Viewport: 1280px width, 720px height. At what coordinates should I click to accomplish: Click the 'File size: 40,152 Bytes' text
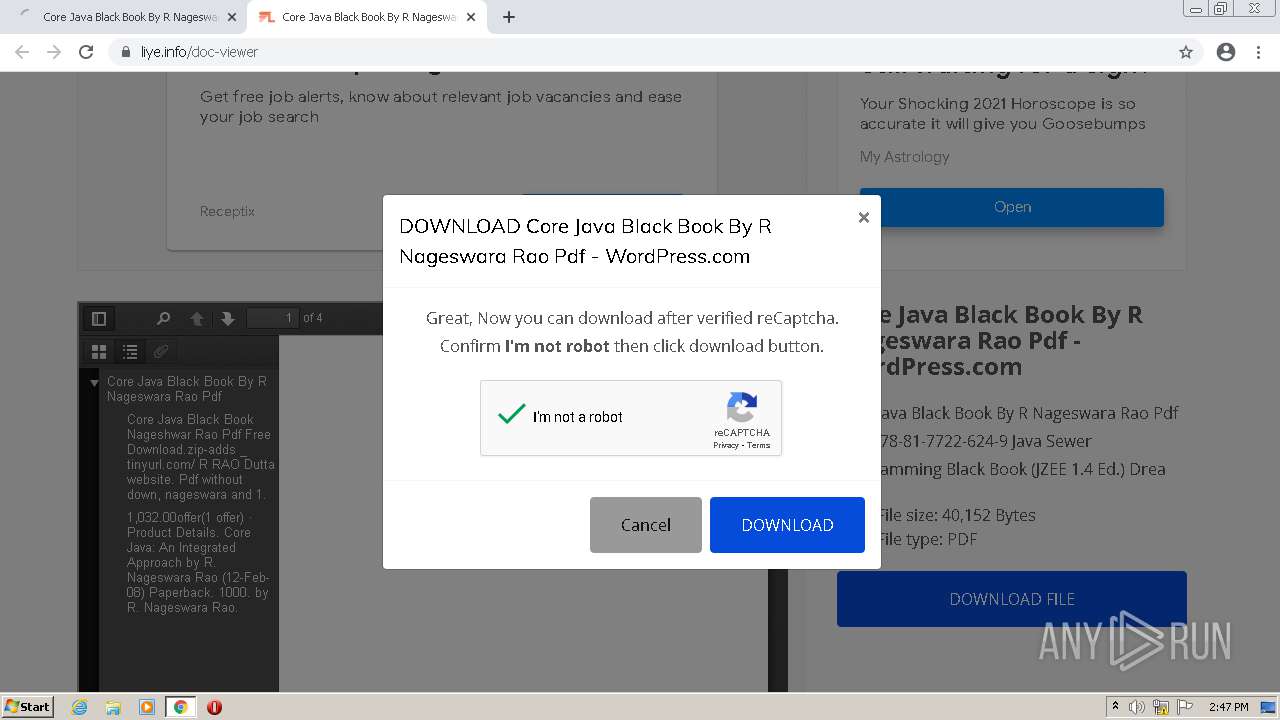click(x=957, y=515)
